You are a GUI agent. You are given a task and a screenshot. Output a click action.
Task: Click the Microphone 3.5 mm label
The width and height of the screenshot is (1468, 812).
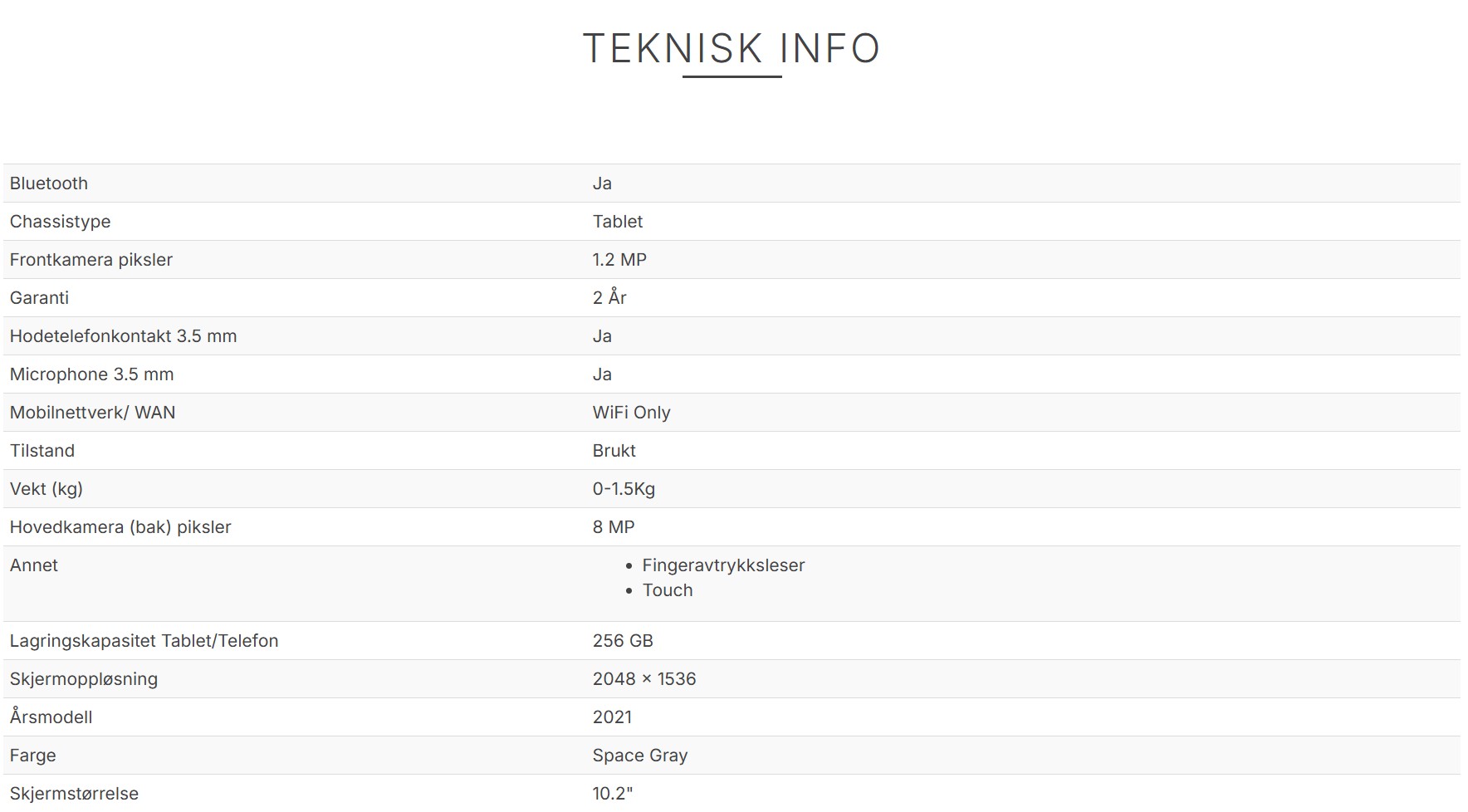tap(91, 374)
